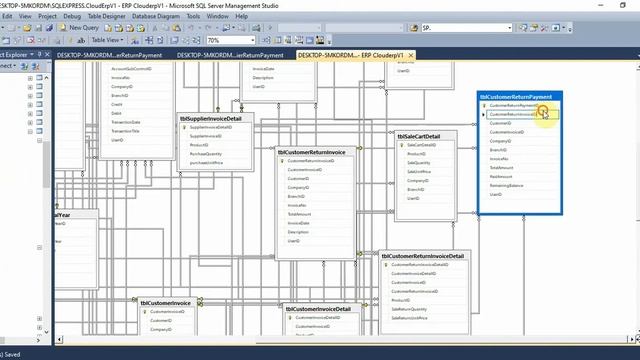
Task: Click the Paste icon in the standard toolbar
Action: [x=176, y=28]
